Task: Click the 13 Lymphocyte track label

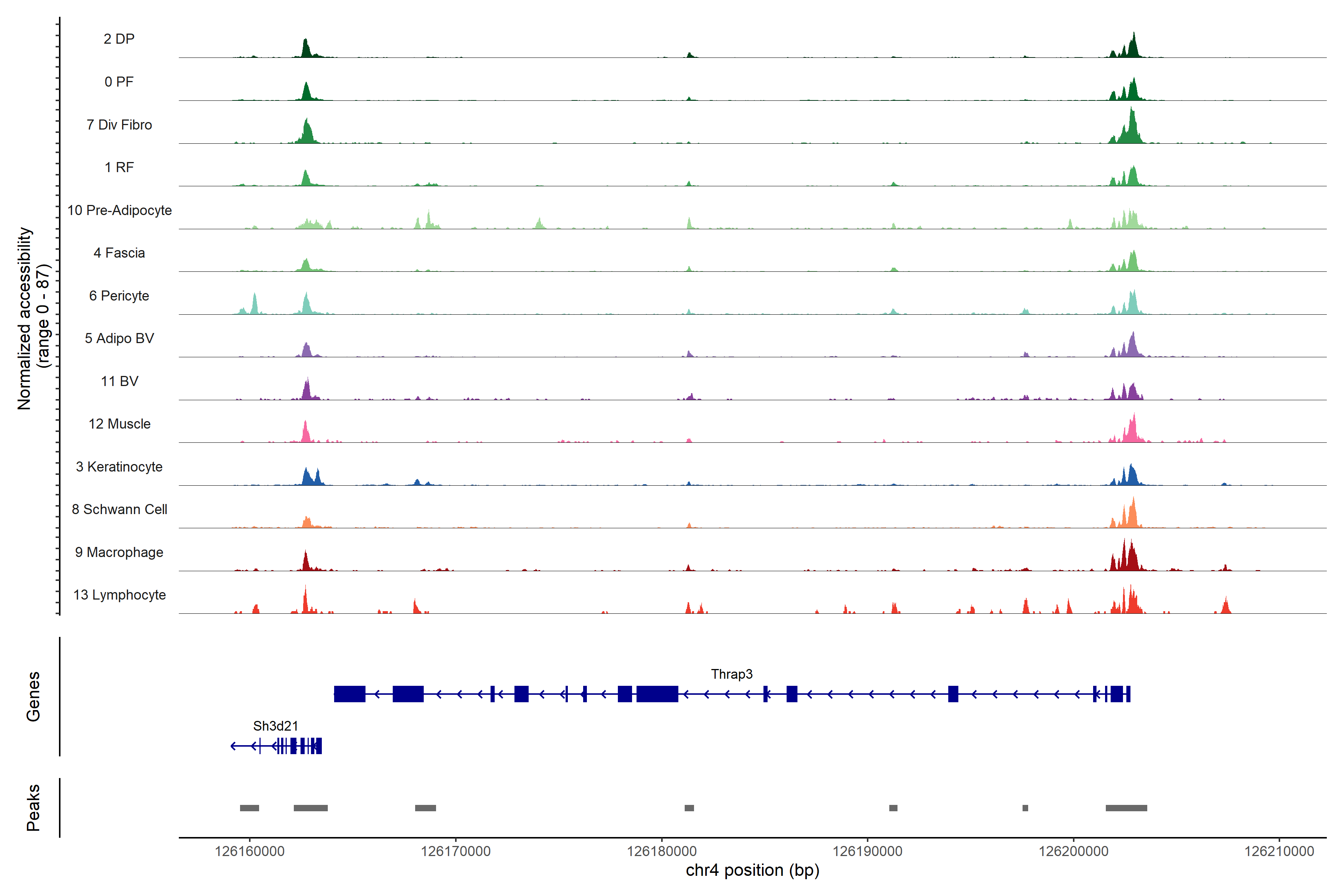Action: (119, 595)
